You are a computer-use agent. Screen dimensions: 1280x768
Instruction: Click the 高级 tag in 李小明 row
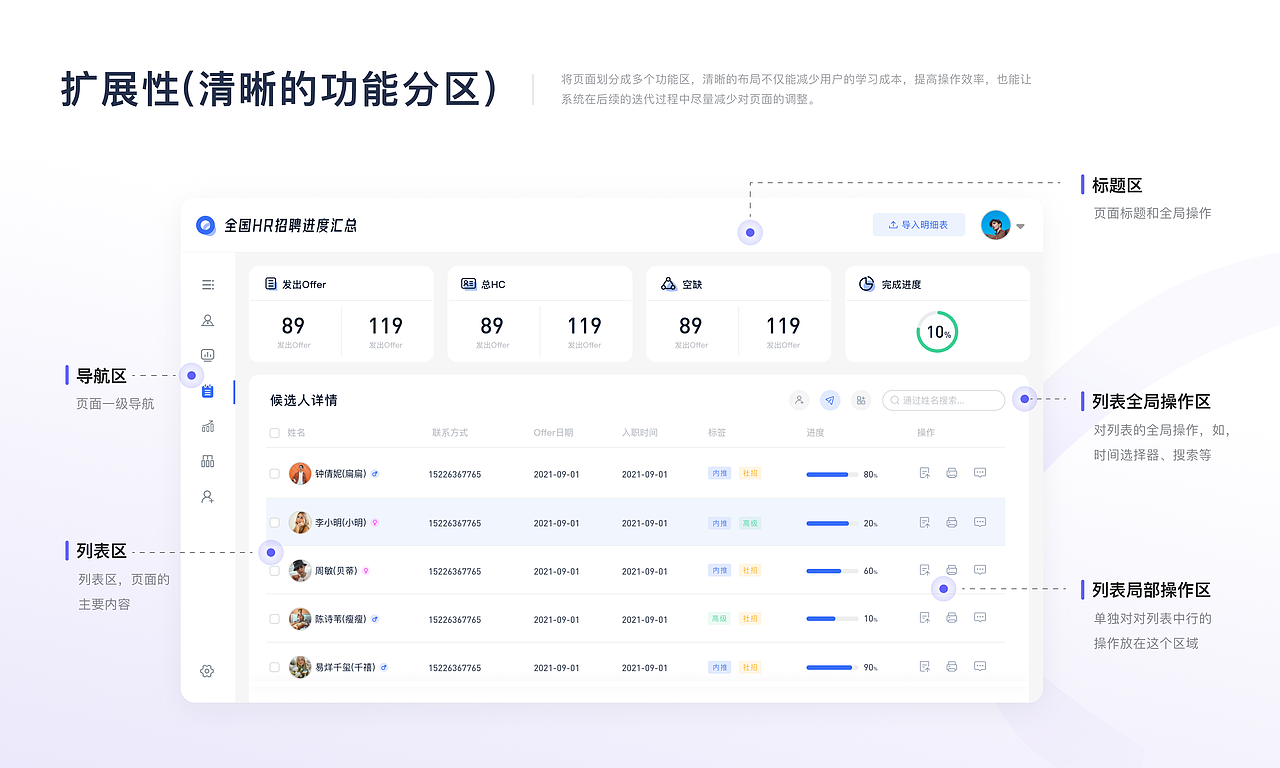[x=750, y=523]
